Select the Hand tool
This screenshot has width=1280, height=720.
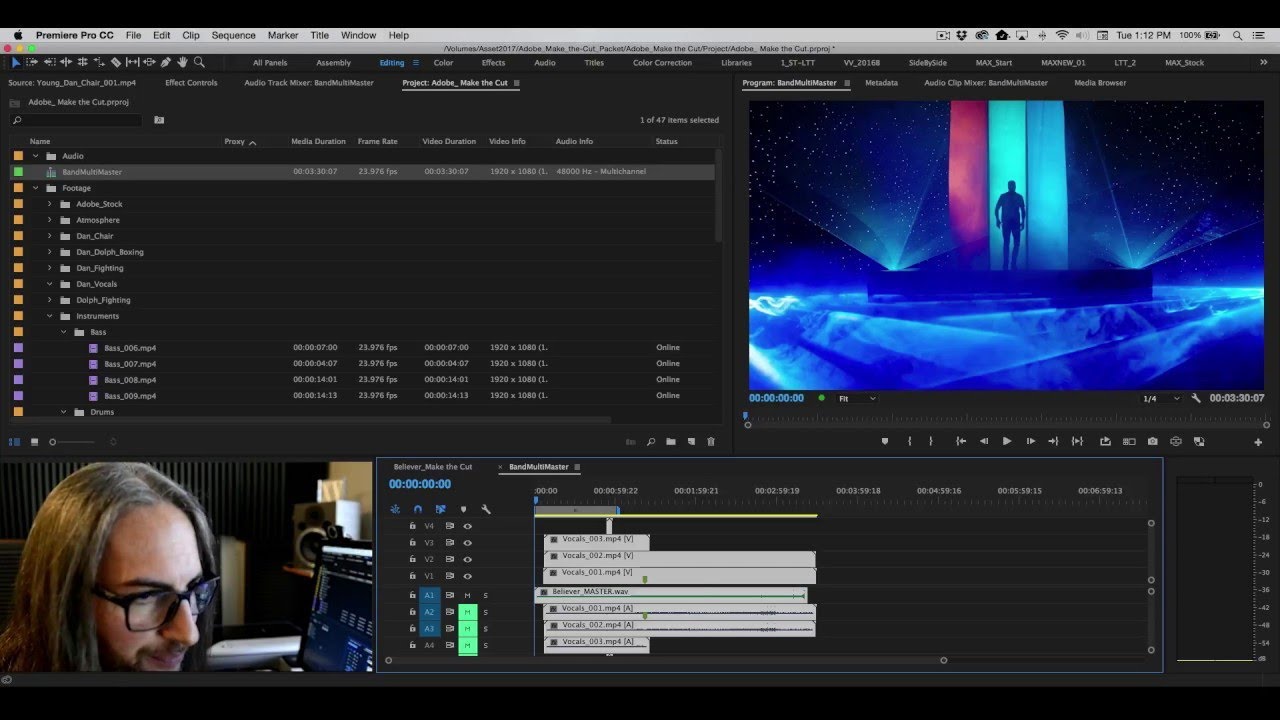183,62
